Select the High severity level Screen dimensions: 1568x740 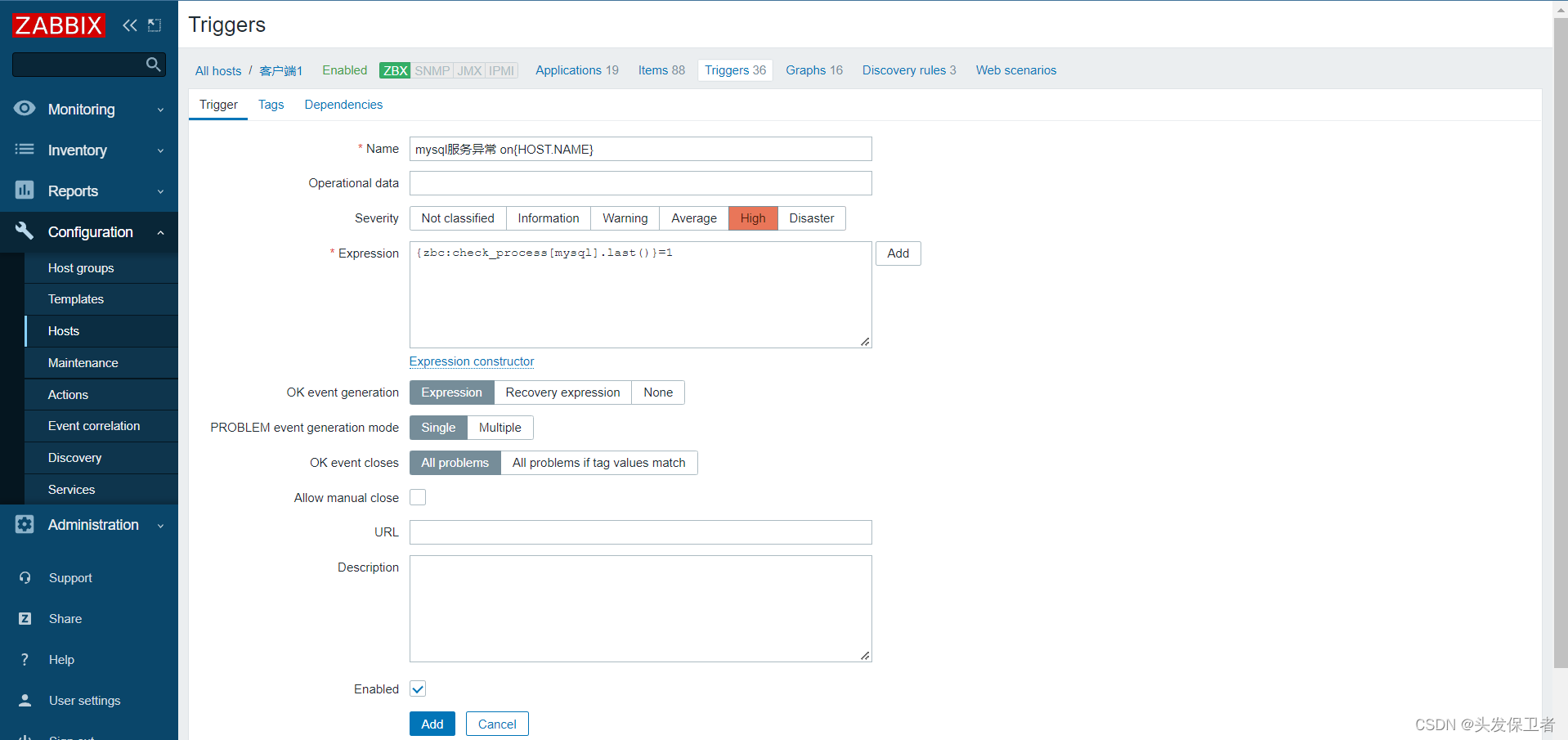click(x=751, y=218)
